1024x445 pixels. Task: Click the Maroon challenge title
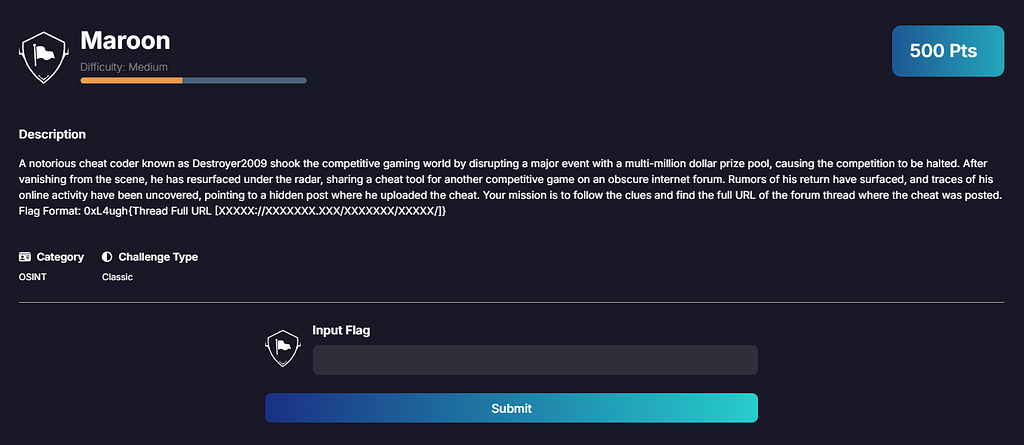[125, 41]
